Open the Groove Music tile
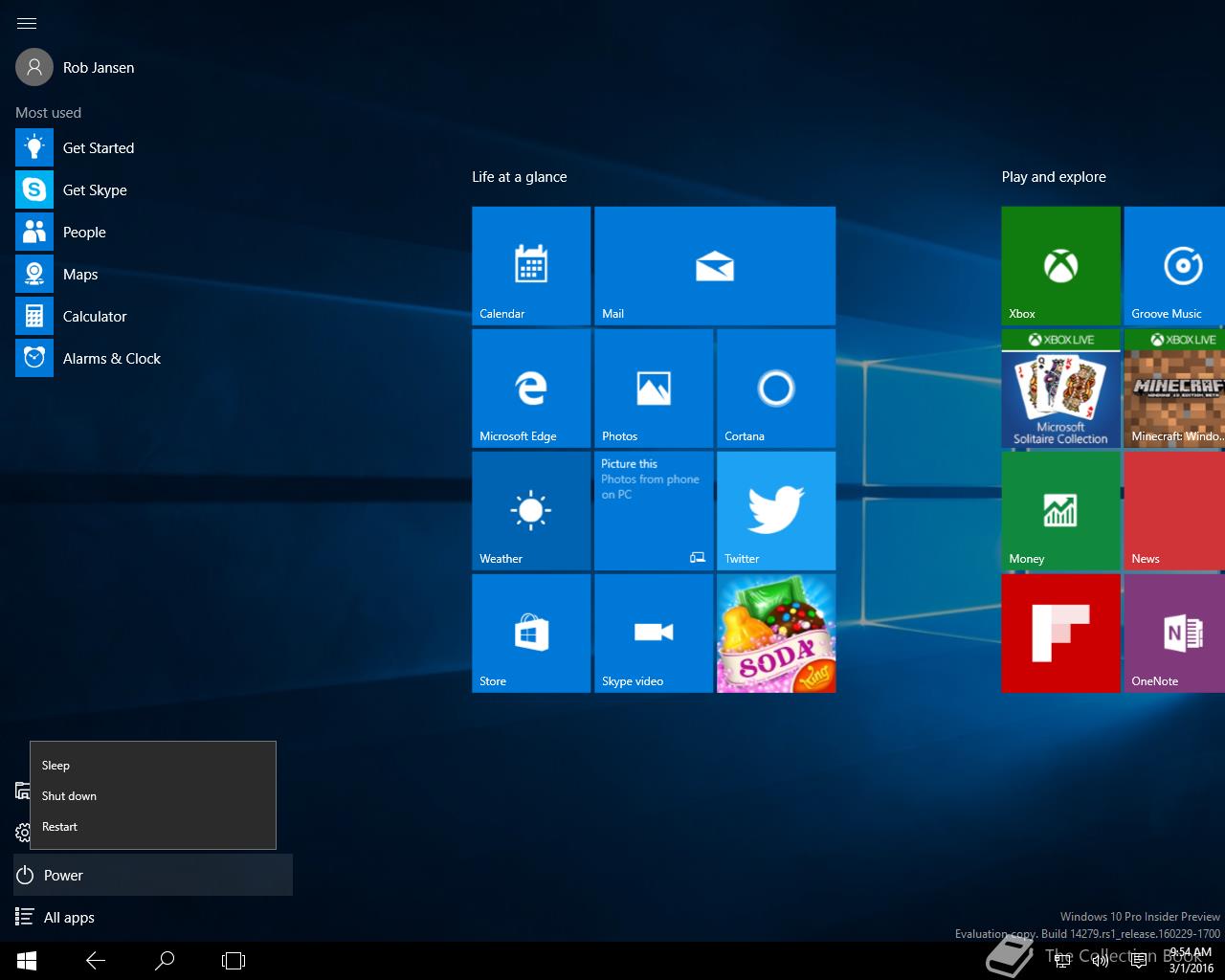Image resolution: width=1225 pixels, height=980 pixels. coord(1174,266)
